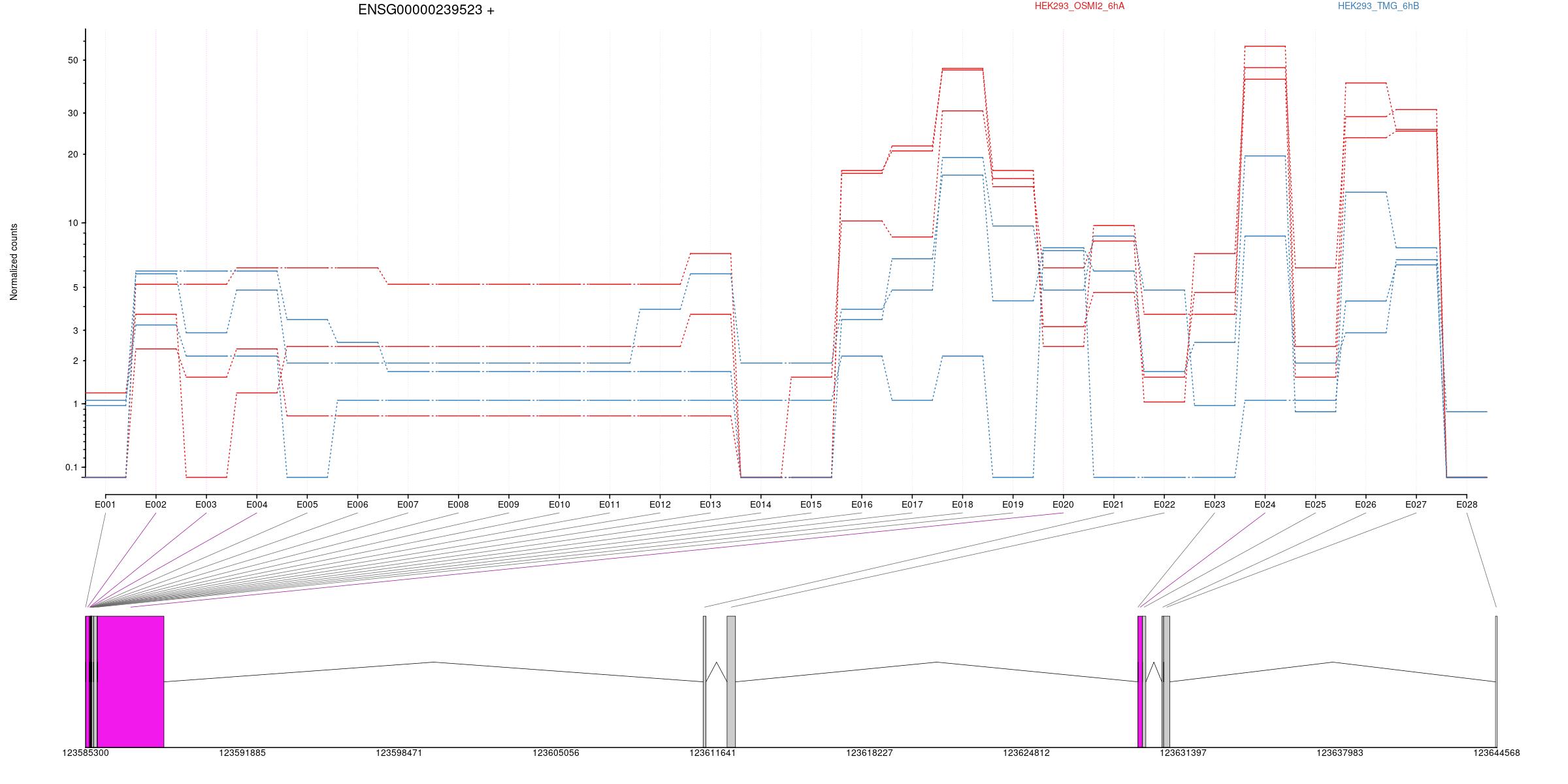Click exon label E028
Screen dimensions: 1568x784
click(1467, 504)
